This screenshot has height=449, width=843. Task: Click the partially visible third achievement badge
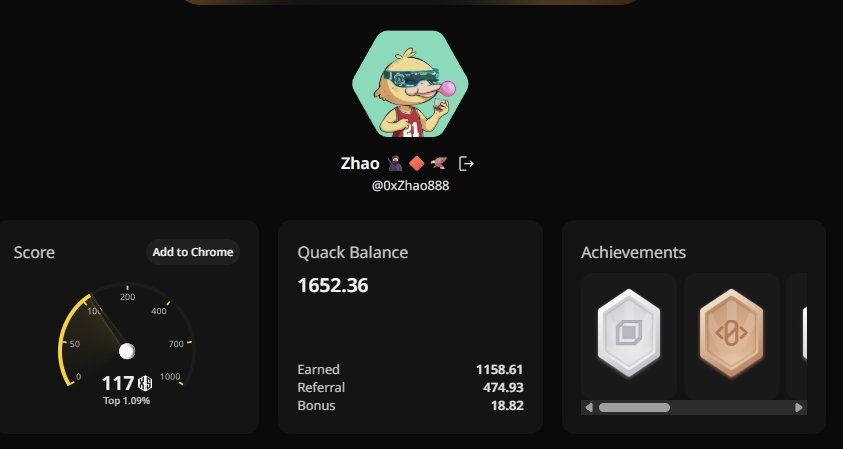804,333
